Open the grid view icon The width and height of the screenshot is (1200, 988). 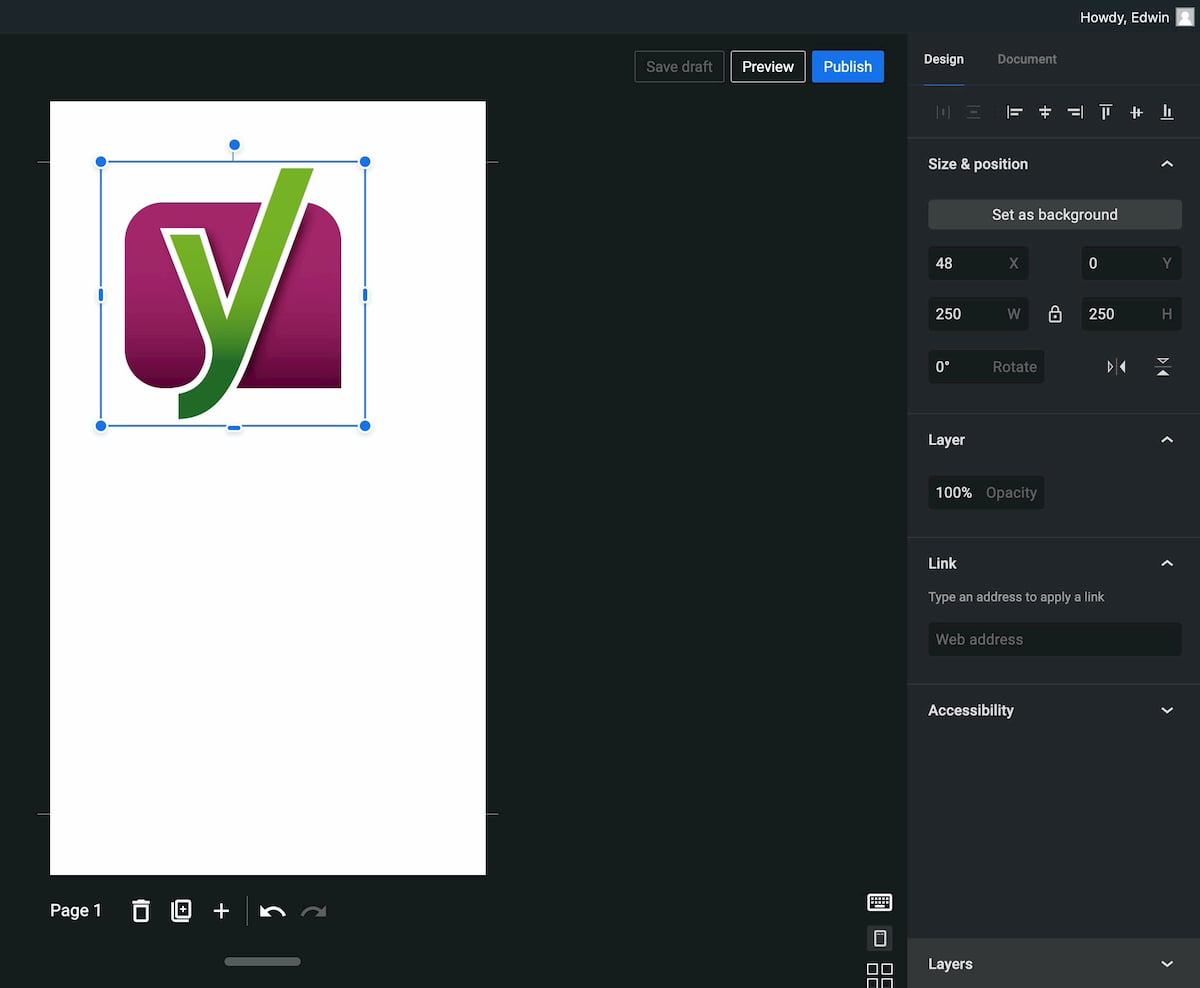pyautogui.click(x=879, y=975)
